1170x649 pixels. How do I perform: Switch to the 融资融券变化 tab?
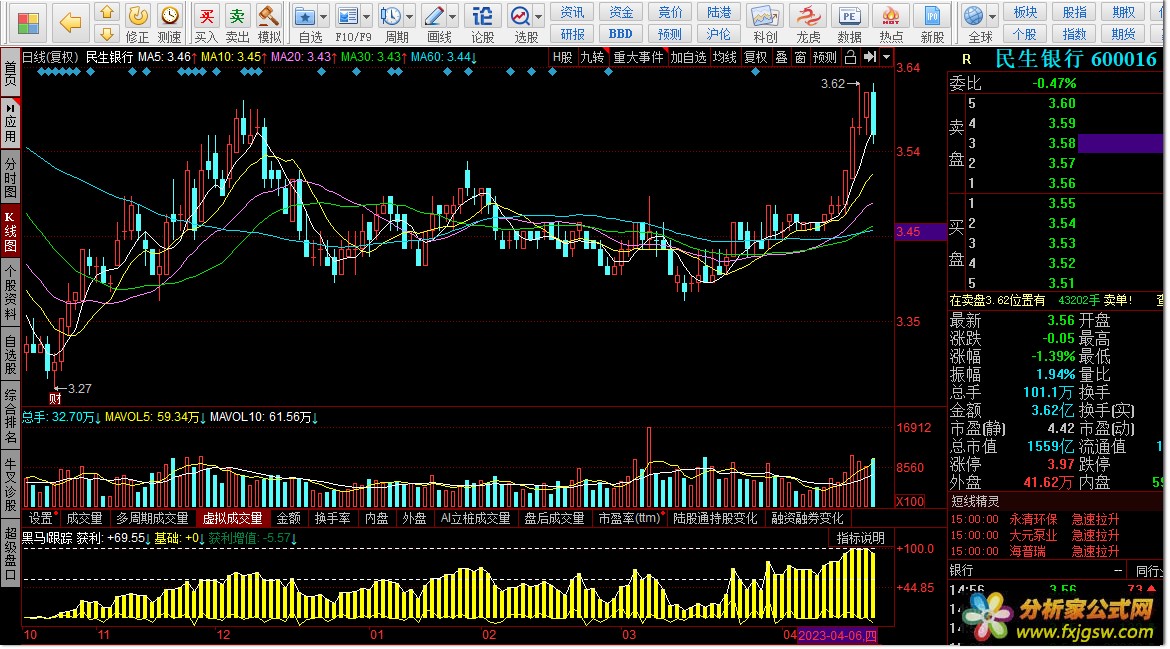click(x=807, y=518)
